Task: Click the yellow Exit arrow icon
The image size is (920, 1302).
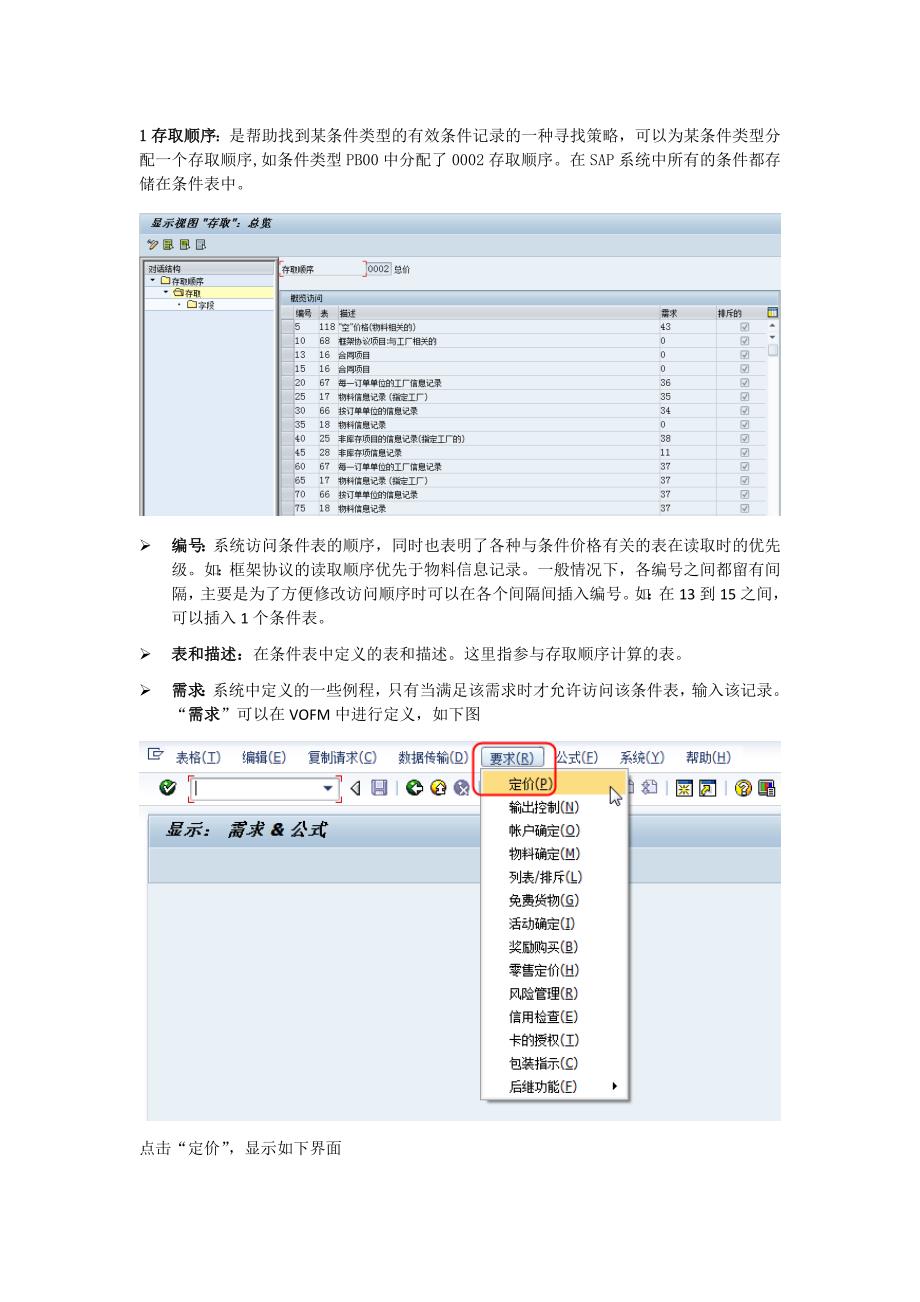Action: pos(437,788)
